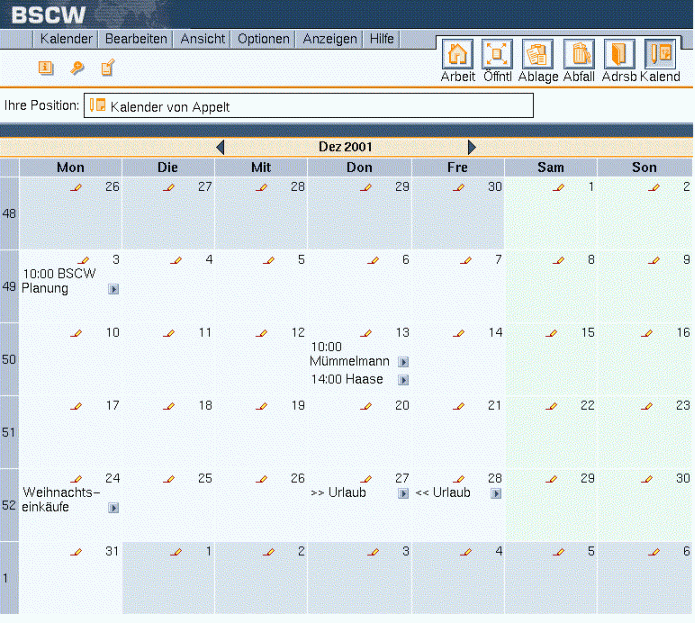Screen dimensions: 695x623
Task: Open the Anzeigen menu
Action: (x=330, y=39)
